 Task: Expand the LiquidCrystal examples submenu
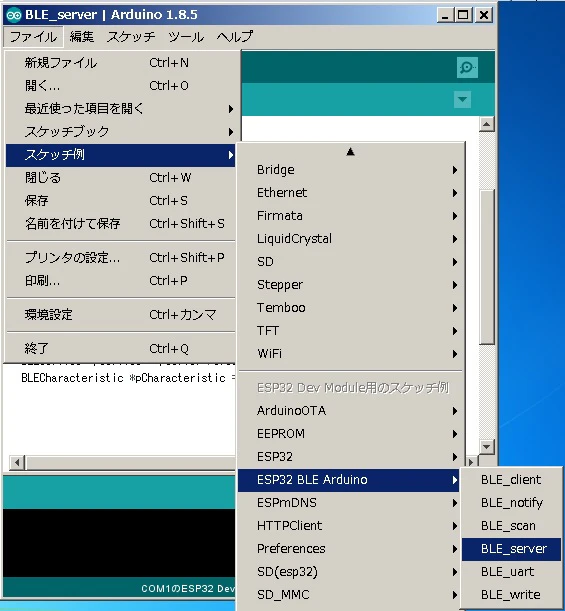pyautogui.click(x=350, y=239)
